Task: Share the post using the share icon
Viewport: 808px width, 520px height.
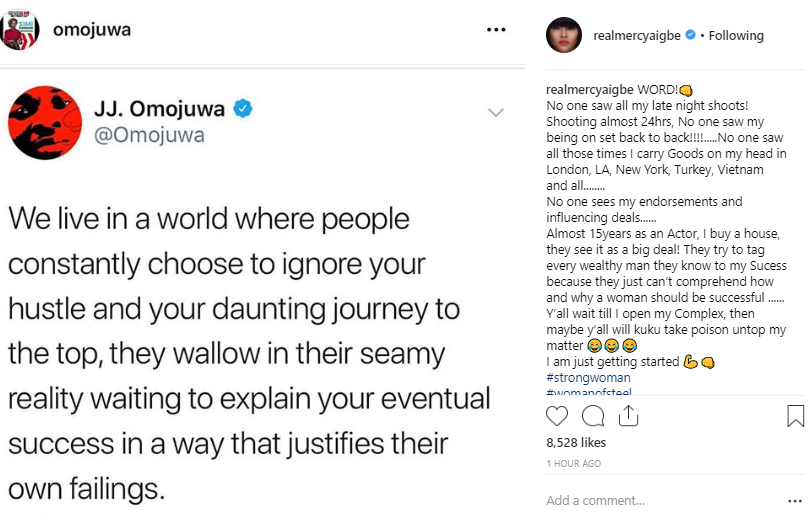Action: [x=628, y=414]
